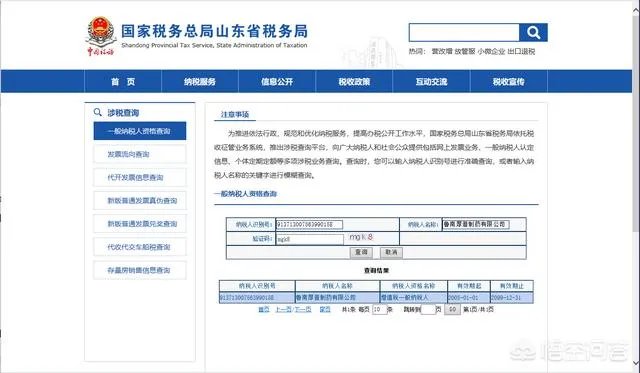The width and height of the screenshot is (640, 373).
Task: Click the 注意事项 tab heading
Action: point(235,115)
